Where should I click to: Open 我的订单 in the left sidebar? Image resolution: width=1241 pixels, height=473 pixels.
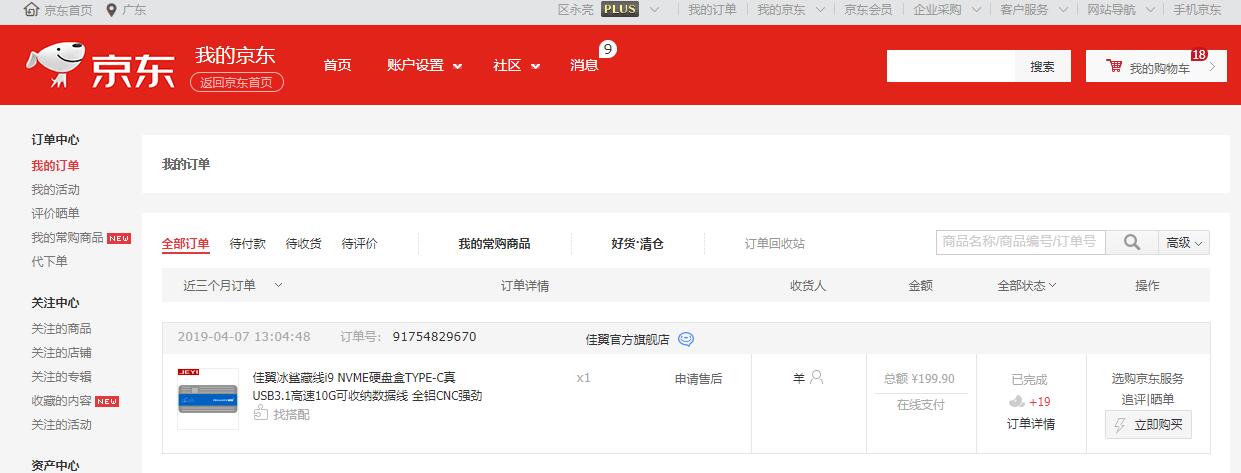point(55,165)
